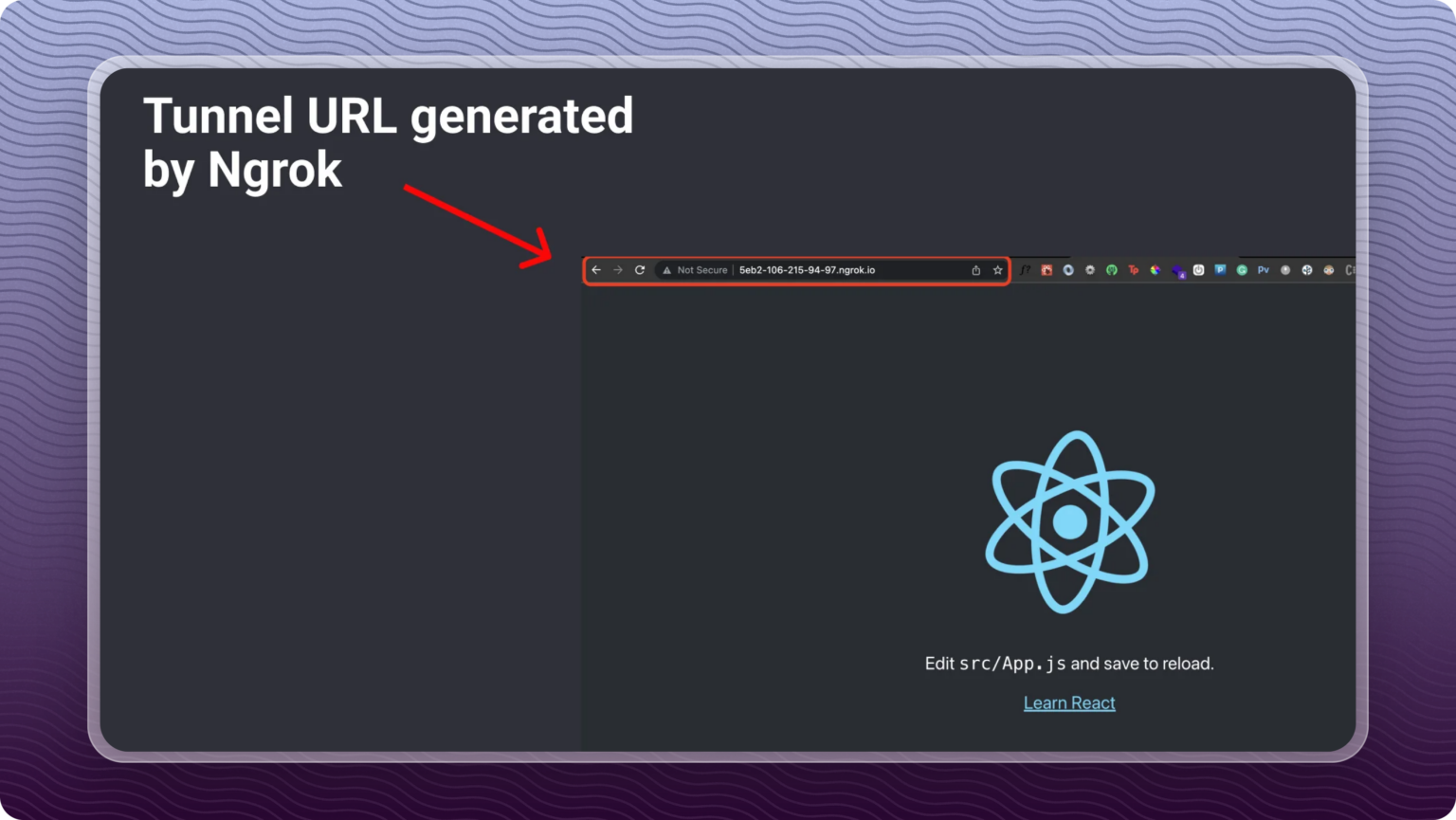The height and width of the screenshot is (820, 1456).
Task: Reload the current page
Action: click(x=640, y=270)
